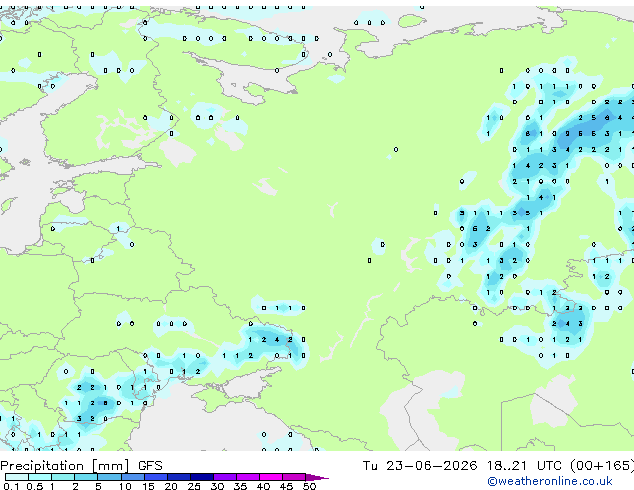The height and width of the screenshot is (490, 634).
Task: Click the date 23-06-2026 label
Action: click(x=431, y=466)
